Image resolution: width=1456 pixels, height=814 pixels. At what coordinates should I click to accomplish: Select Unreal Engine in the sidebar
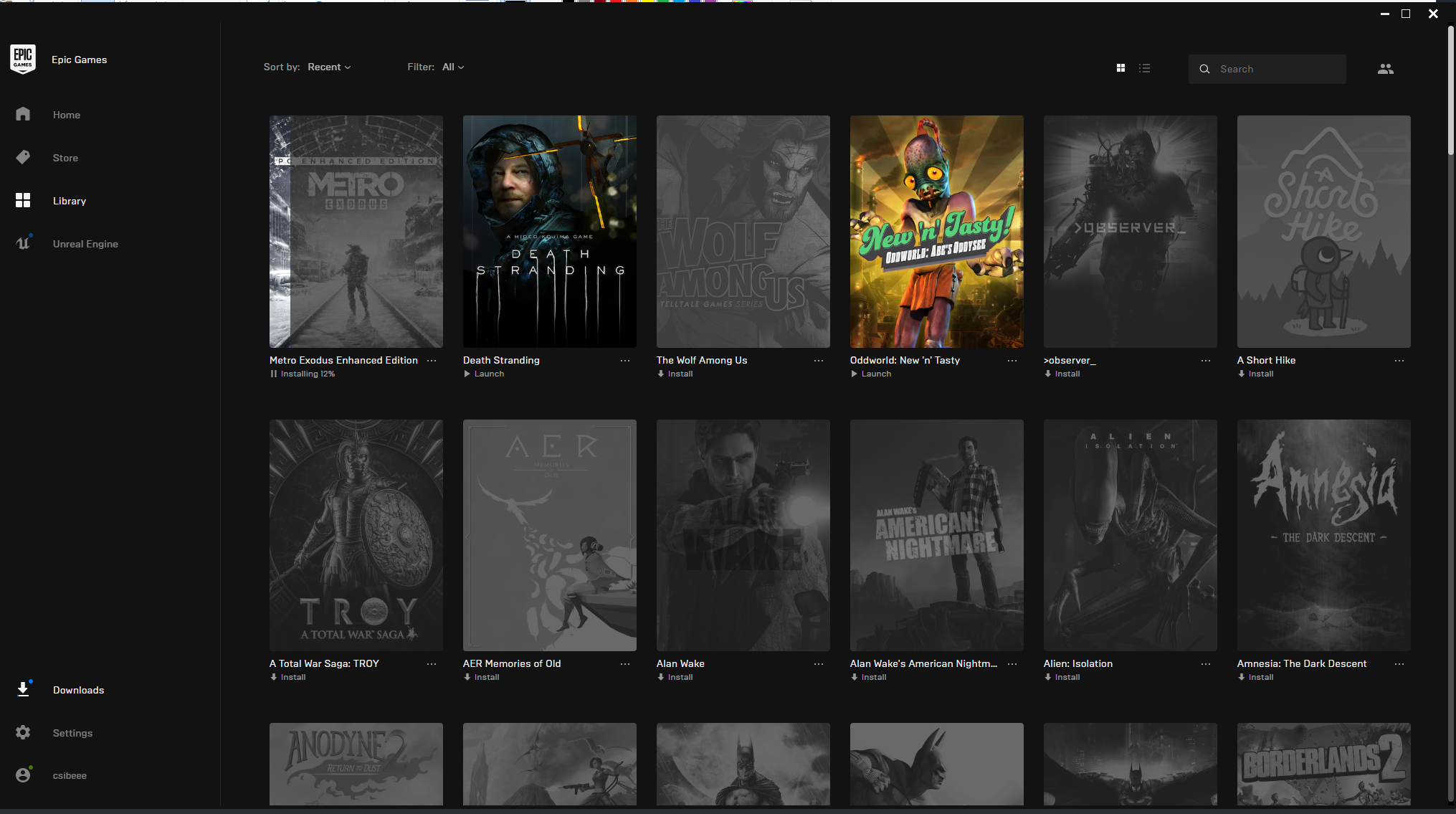pyautogui.click(x=85, y=244)
